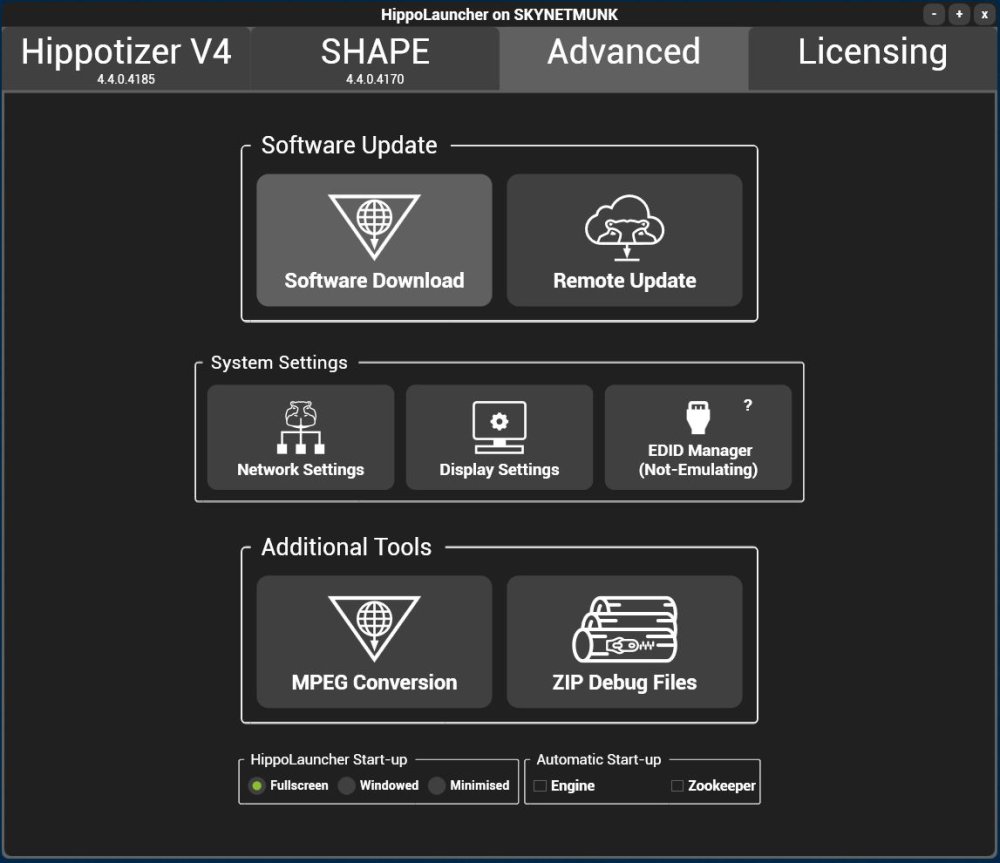Image resolution: width=1000 pixels, height=863 pixels.
Task: Select Fullscreen start-up mode
Action: coord(256,786)
